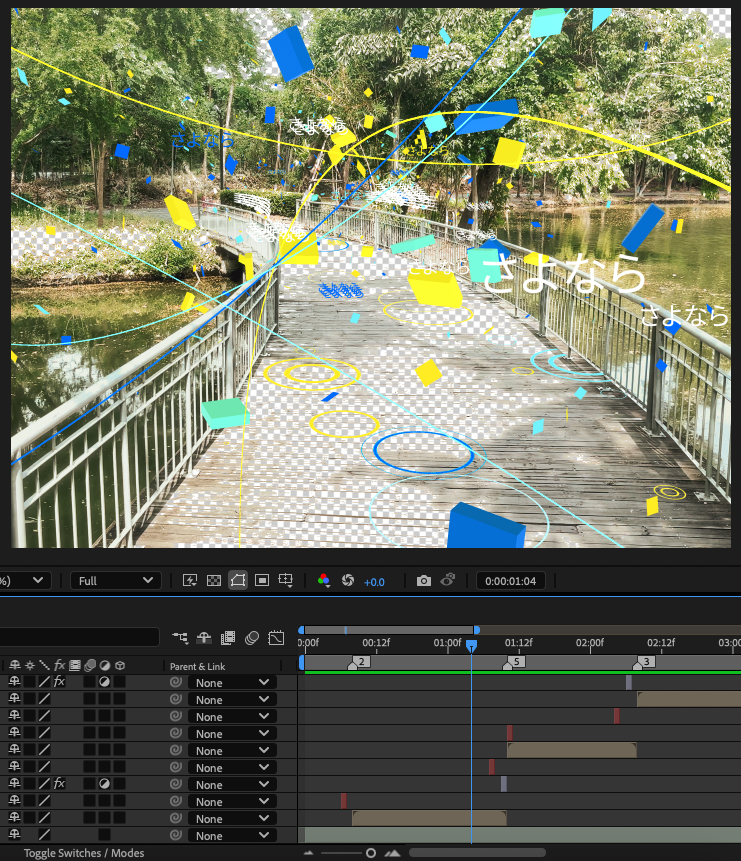The image size is (741, 861).
Task: Toggle the fx switch on the lower fx layer
Action: 59,784
